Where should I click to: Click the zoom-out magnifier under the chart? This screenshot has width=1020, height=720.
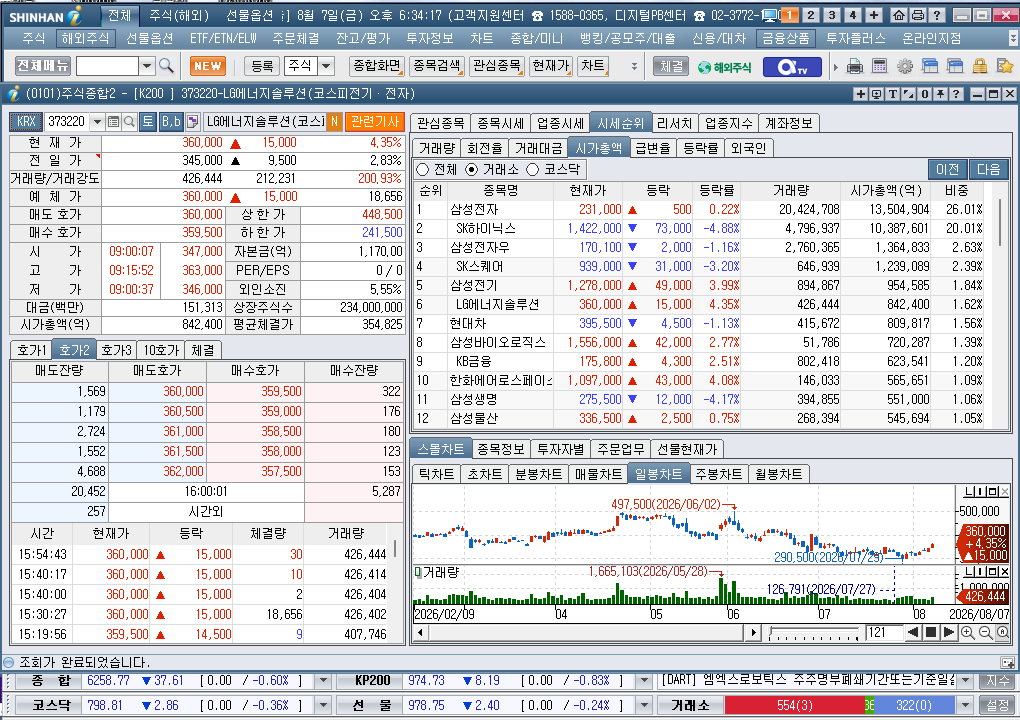point(986,632)
